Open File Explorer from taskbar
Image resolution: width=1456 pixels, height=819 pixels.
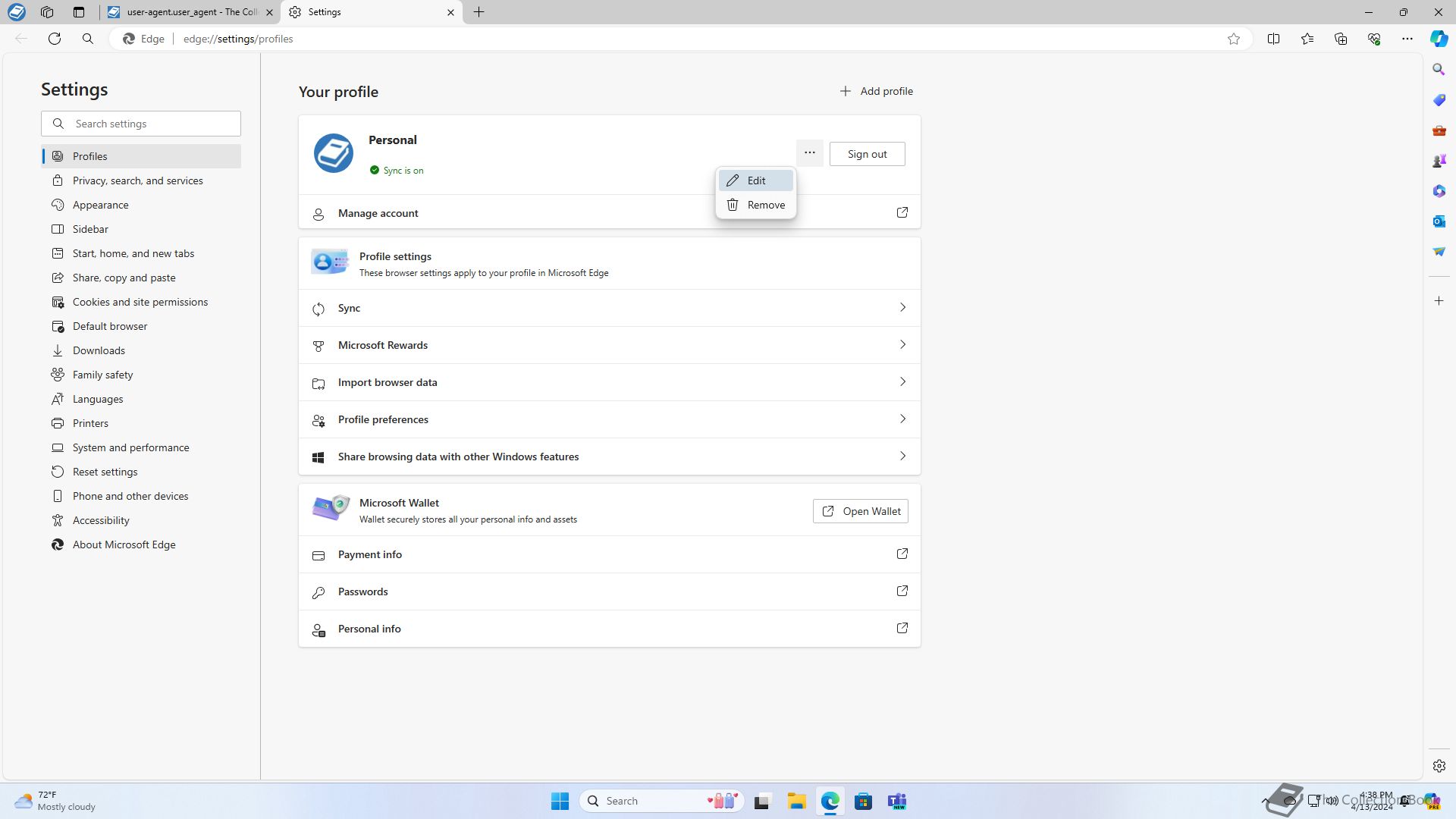[x=796, y=801]
